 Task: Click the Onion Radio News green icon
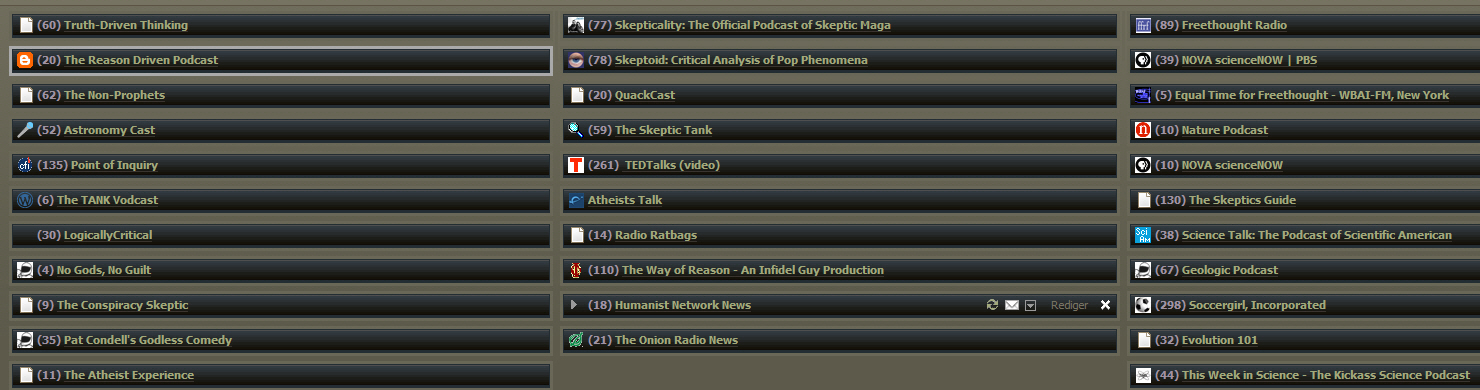pos(575,340)
